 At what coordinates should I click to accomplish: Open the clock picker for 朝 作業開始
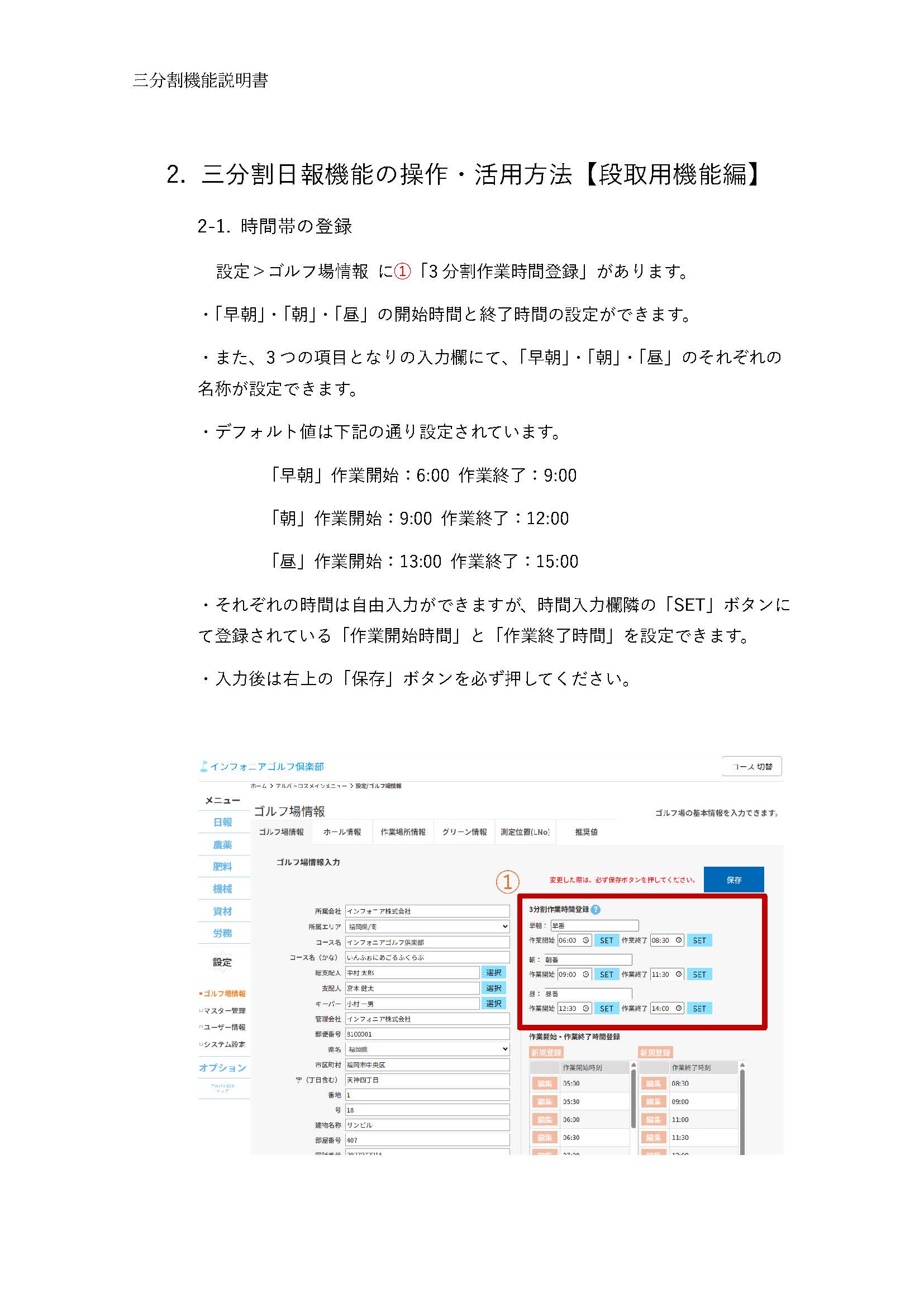point(587,975)
